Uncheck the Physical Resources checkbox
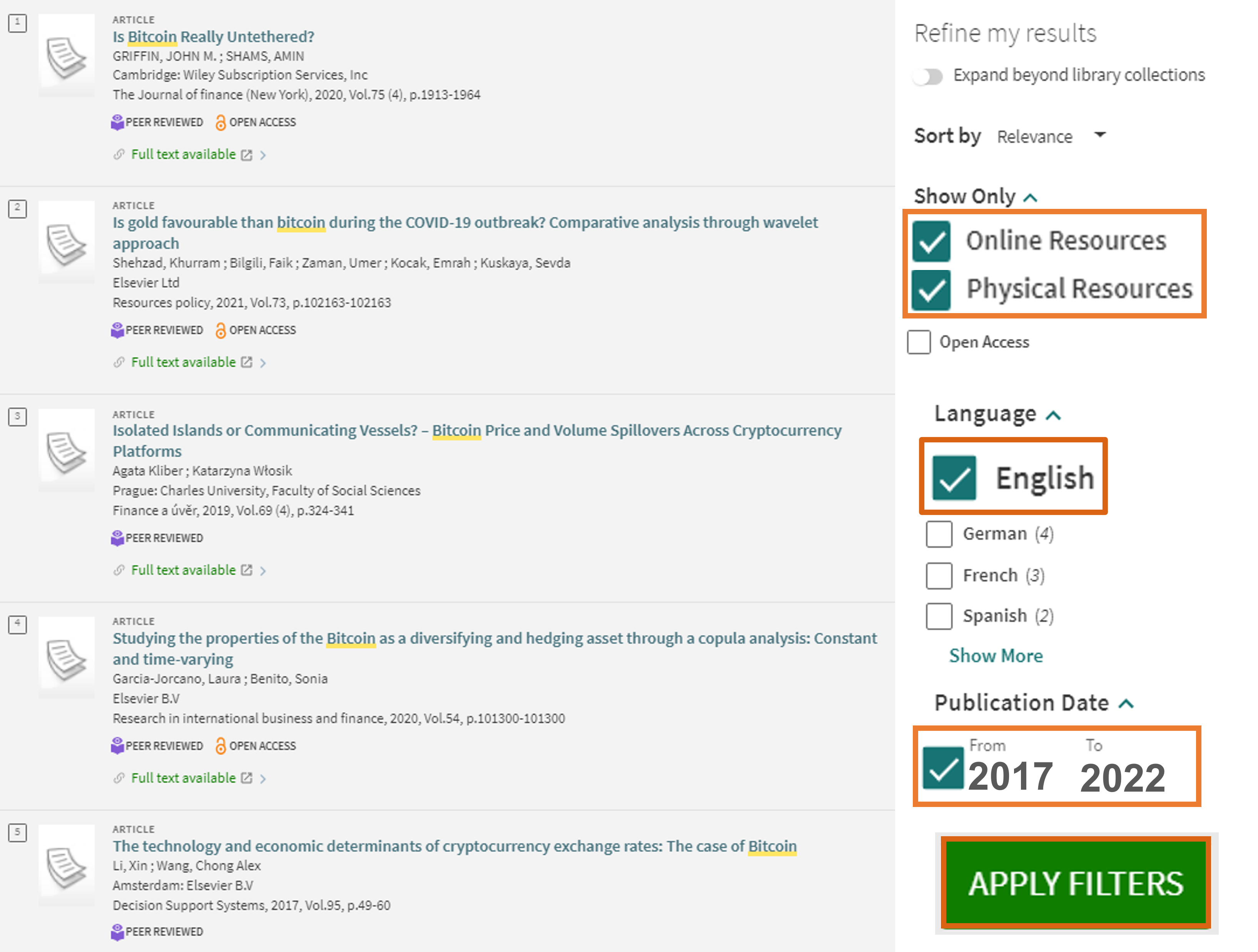1258x952 pixels. point(931,289)
